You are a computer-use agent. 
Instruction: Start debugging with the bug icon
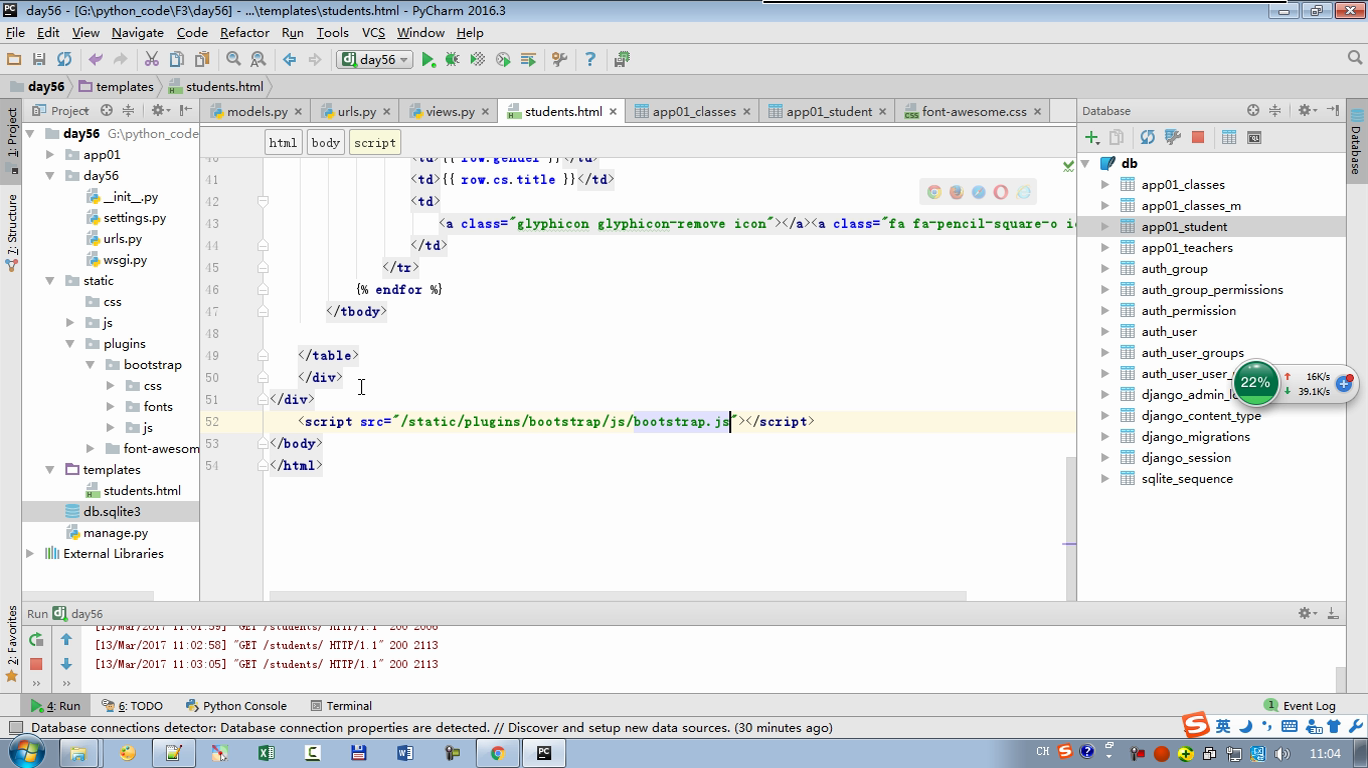(x=452, y=60)
